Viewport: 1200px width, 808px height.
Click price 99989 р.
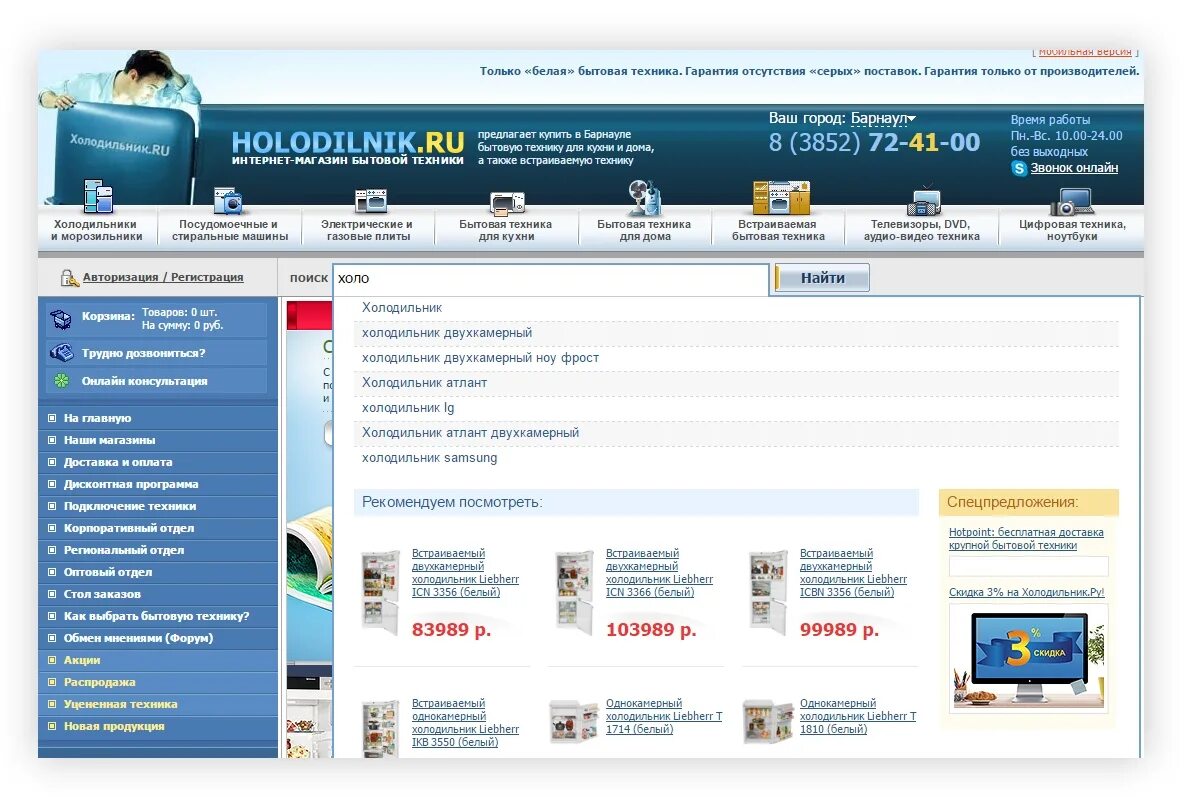tap(839, 630)
